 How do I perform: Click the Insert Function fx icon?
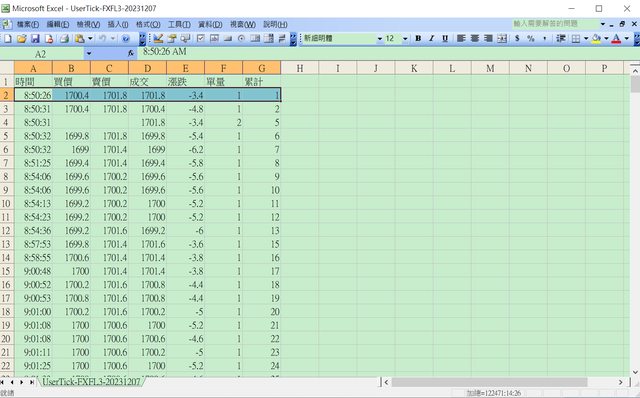(x=131, y=53)
